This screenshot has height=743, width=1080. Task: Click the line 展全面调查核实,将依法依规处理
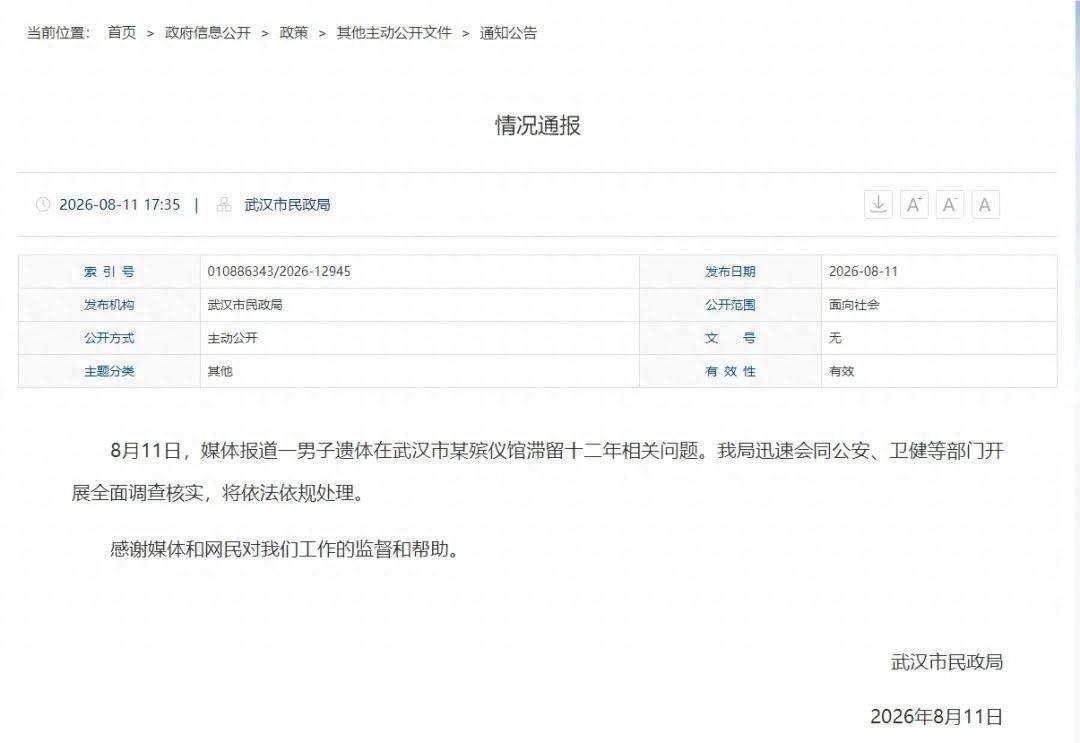pos(218,493)
